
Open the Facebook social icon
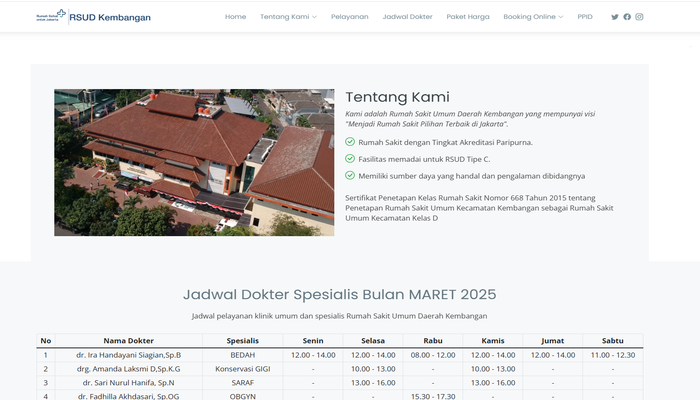tap(627, 17)
